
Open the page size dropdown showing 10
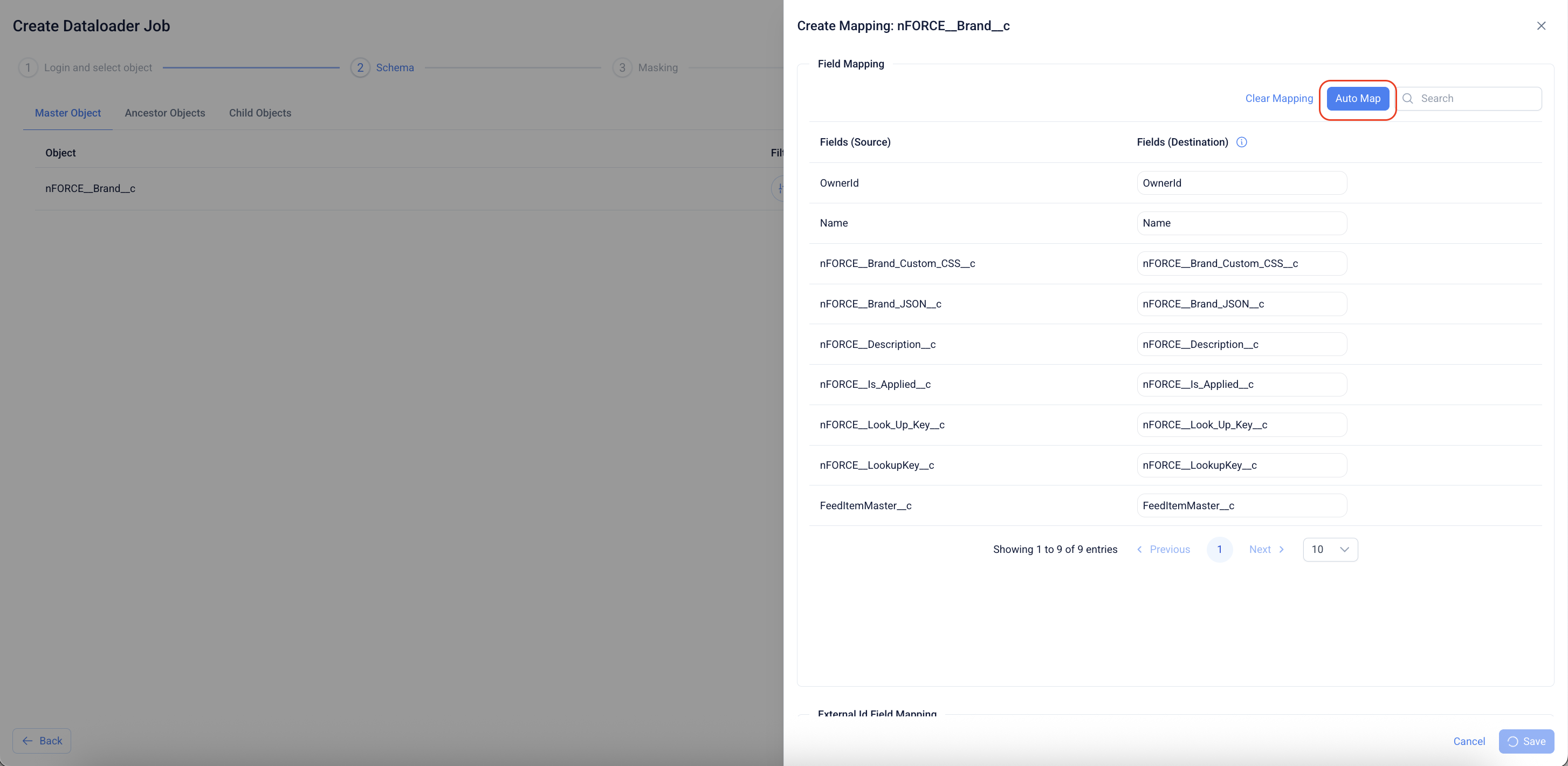click(1330, 549)
